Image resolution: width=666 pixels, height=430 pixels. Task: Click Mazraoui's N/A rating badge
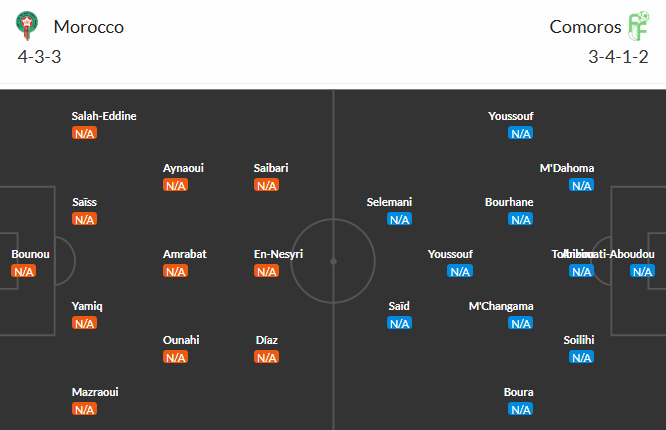tap(84, 409)
